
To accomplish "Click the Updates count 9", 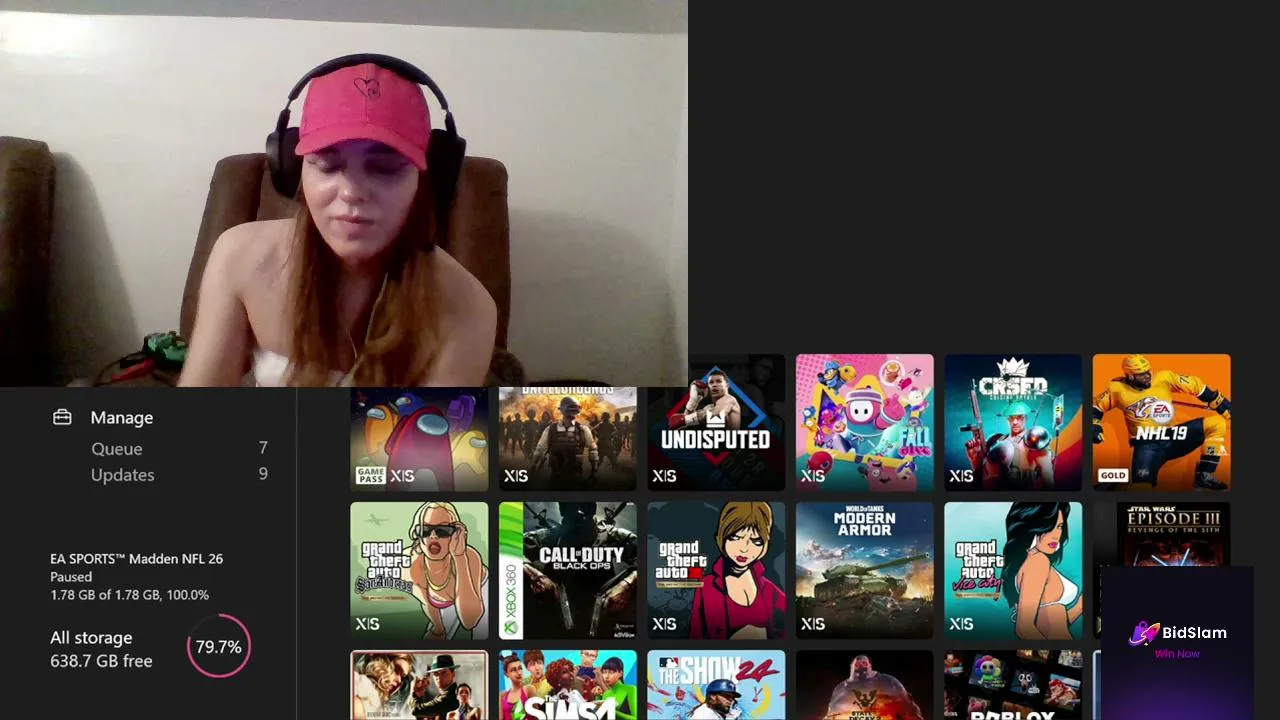I will pos(263,474).
